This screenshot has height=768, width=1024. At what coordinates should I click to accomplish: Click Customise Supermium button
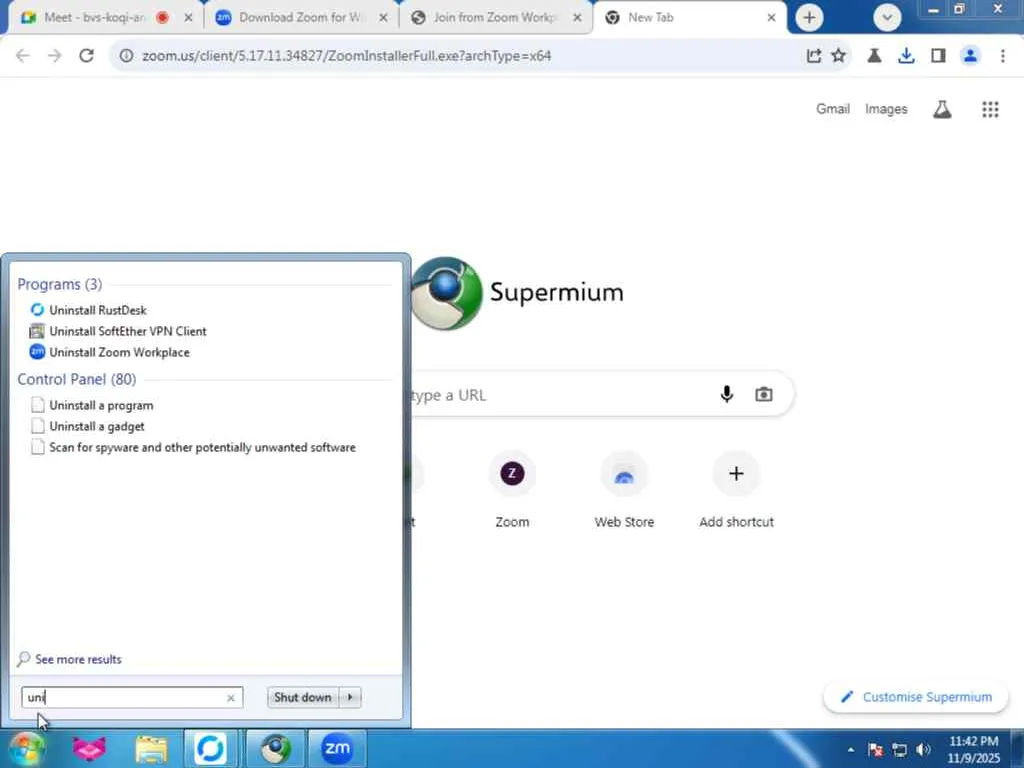(x=916, y=697)
